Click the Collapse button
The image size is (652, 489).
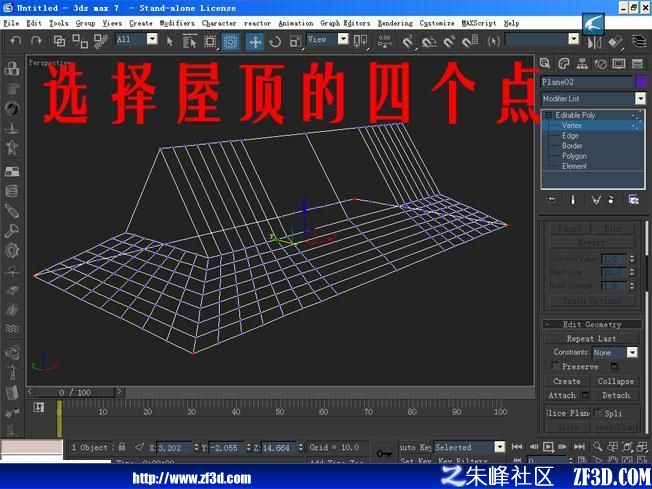coord(616,381)
